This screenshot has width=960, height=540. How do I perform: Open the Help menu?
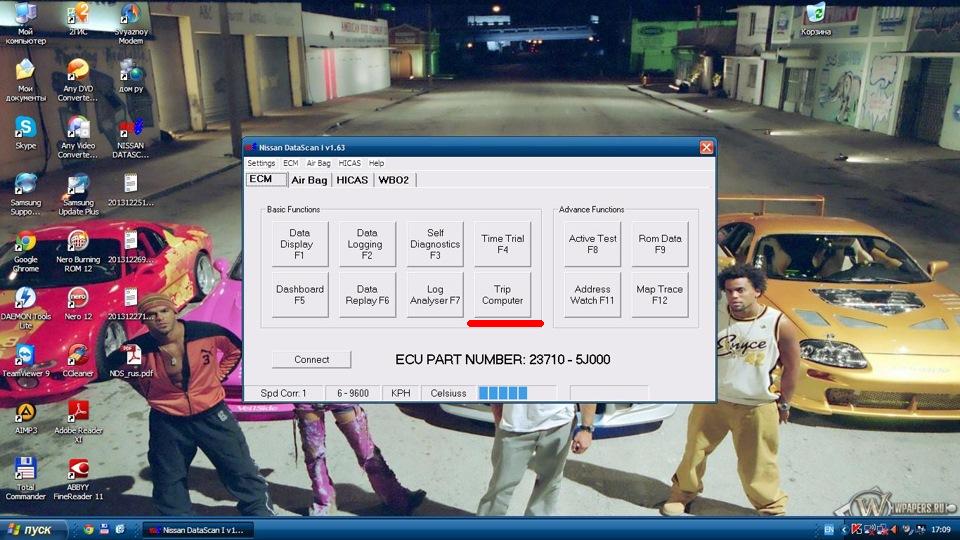point(377,163)
